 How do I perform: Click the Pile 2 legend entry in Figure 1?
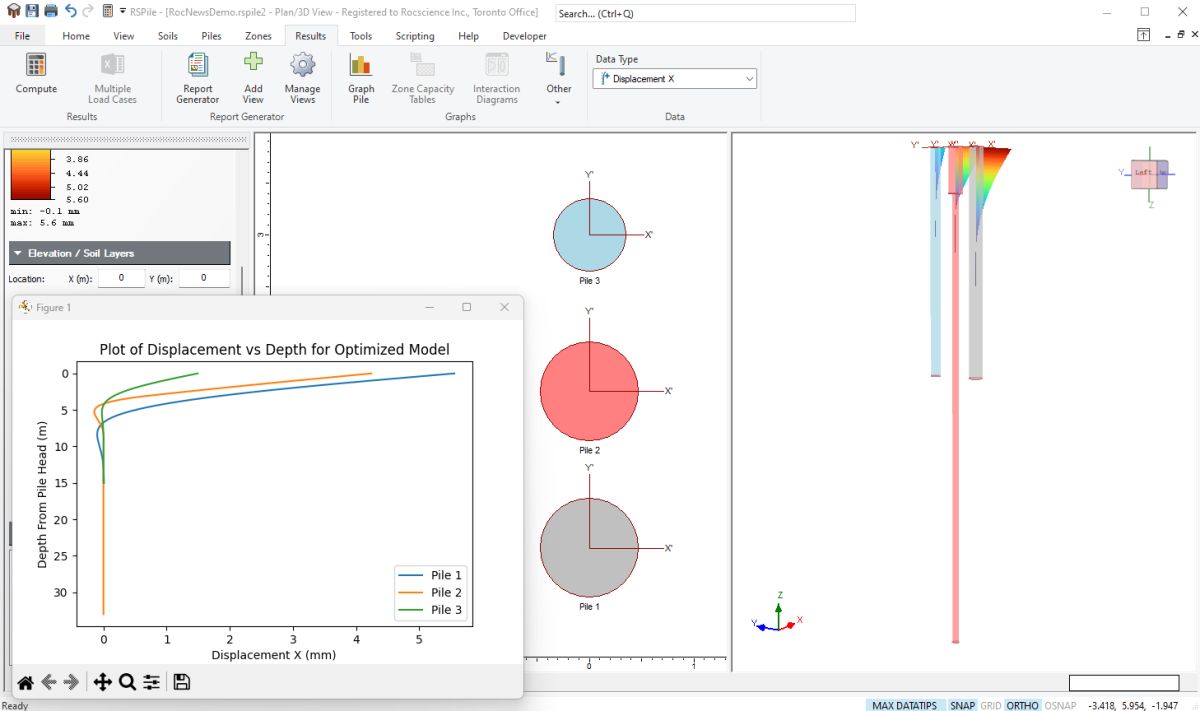430,592
